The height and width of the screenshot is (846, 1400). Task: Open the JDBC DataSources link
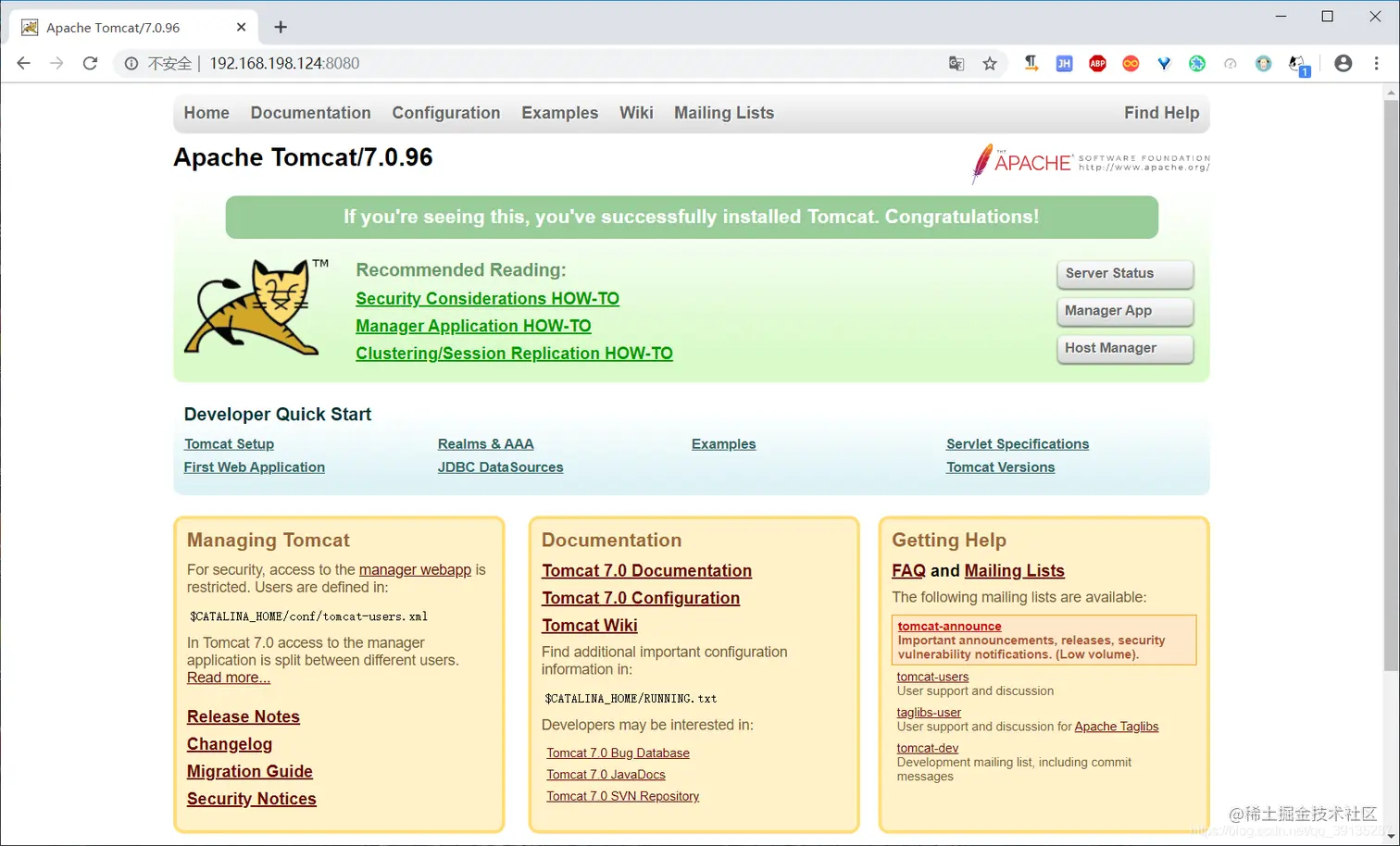pyautogui.click(x=500, y=467)
